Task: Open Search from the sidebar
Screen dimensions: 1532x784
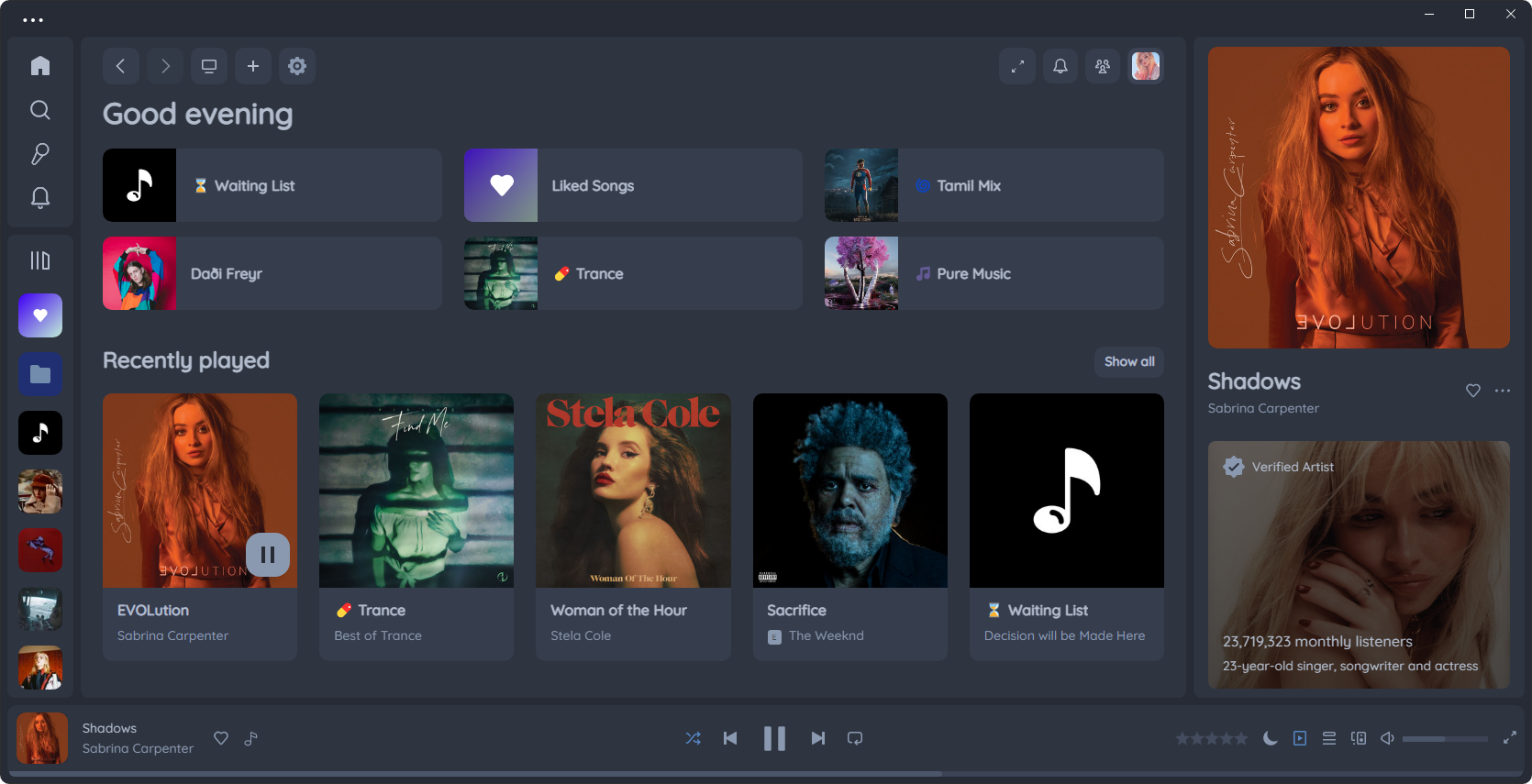Action: tap(40, 110)
